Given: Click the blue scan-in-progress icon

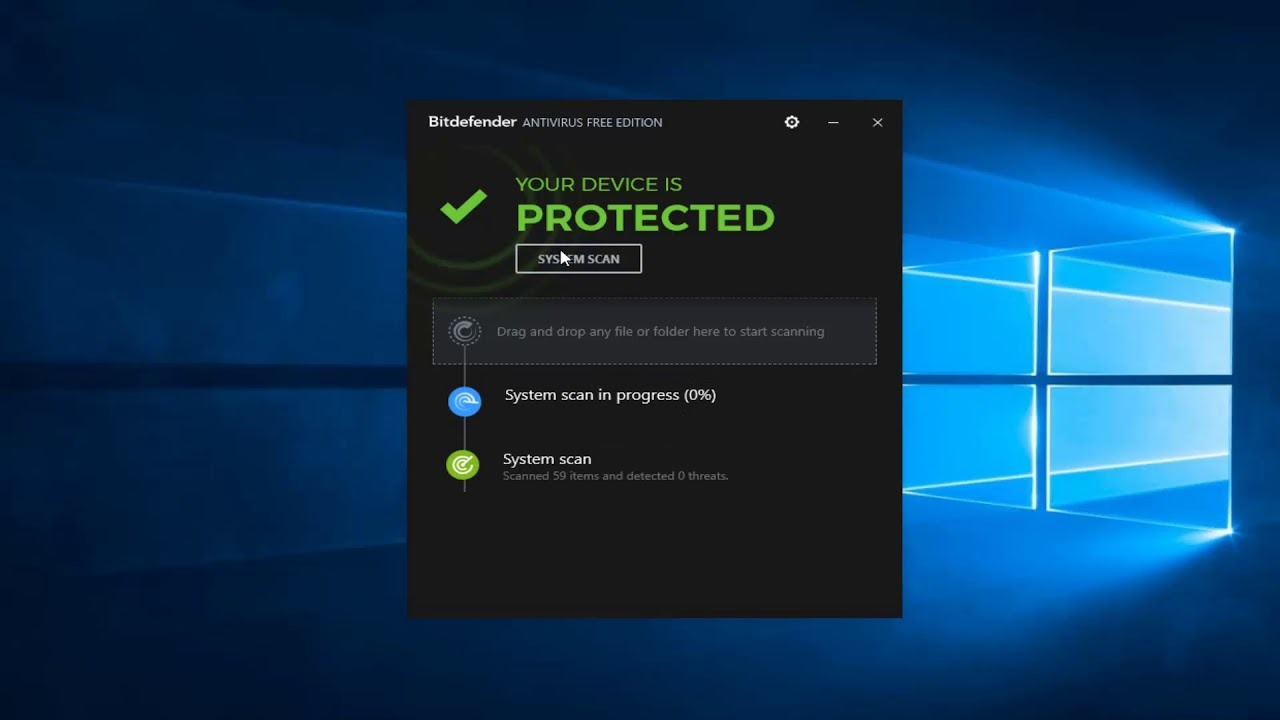Looking at the screenshot, I should [x=464, y=401].
